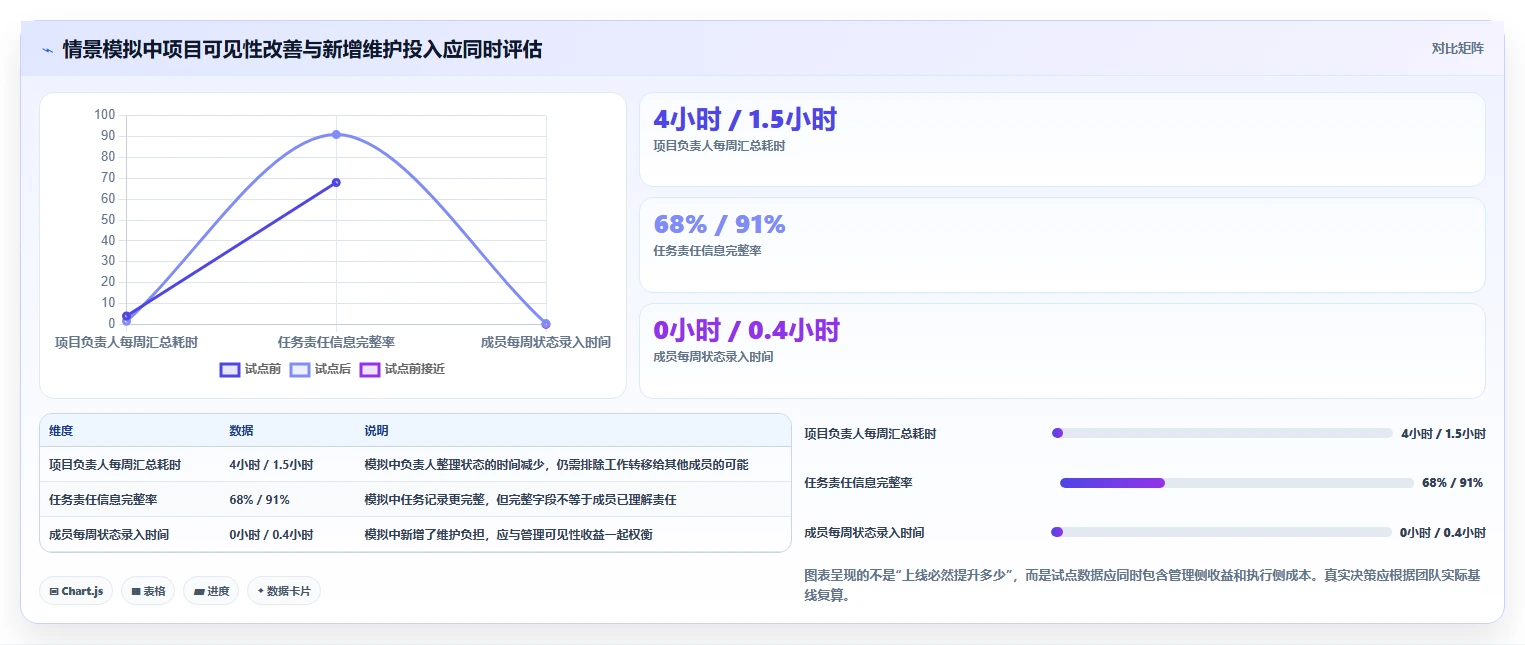Toggle the 试点前 legend entry in chart
This screenshot has height=645, width=1525.
coord(251,369)
